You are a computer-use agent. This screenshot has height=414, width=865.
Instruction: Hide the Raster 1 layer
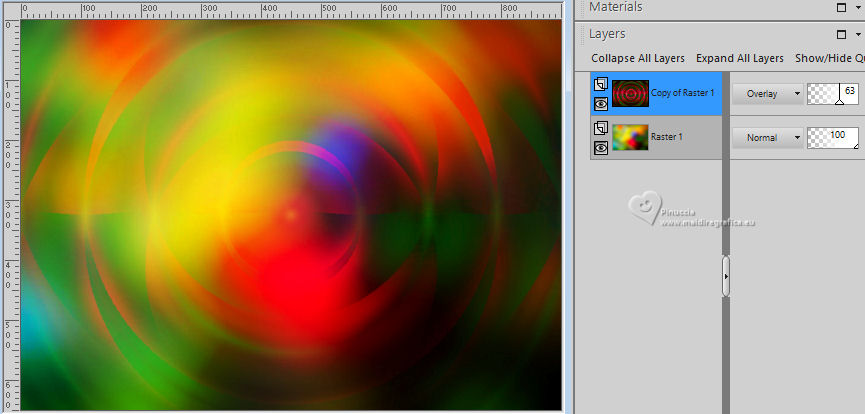point(601,147)
